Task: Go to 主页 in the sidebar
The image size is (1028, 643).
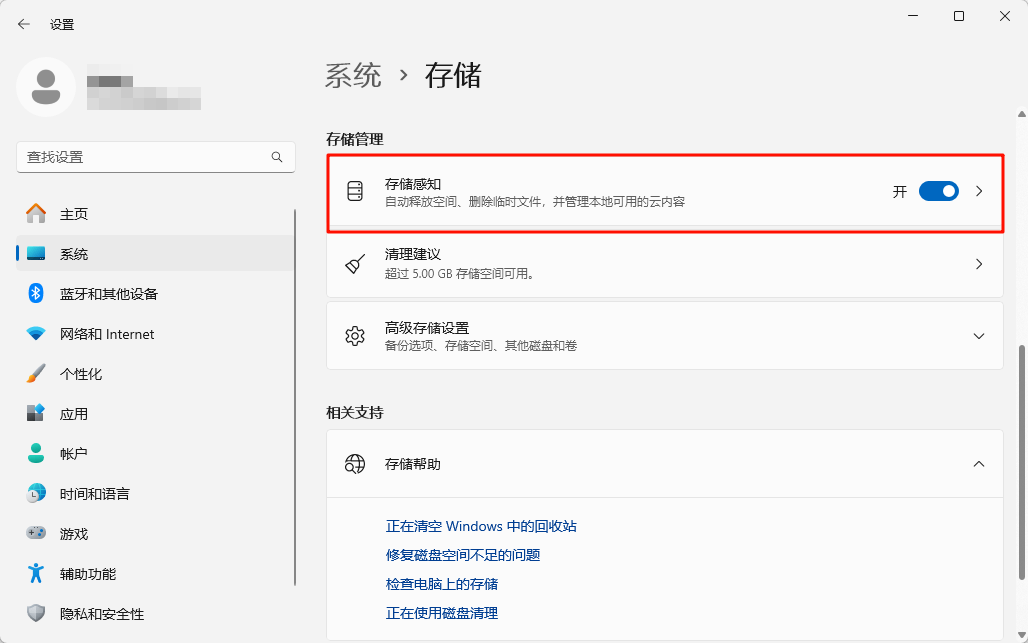Action: pyautogui.click(x=74, y=214)
